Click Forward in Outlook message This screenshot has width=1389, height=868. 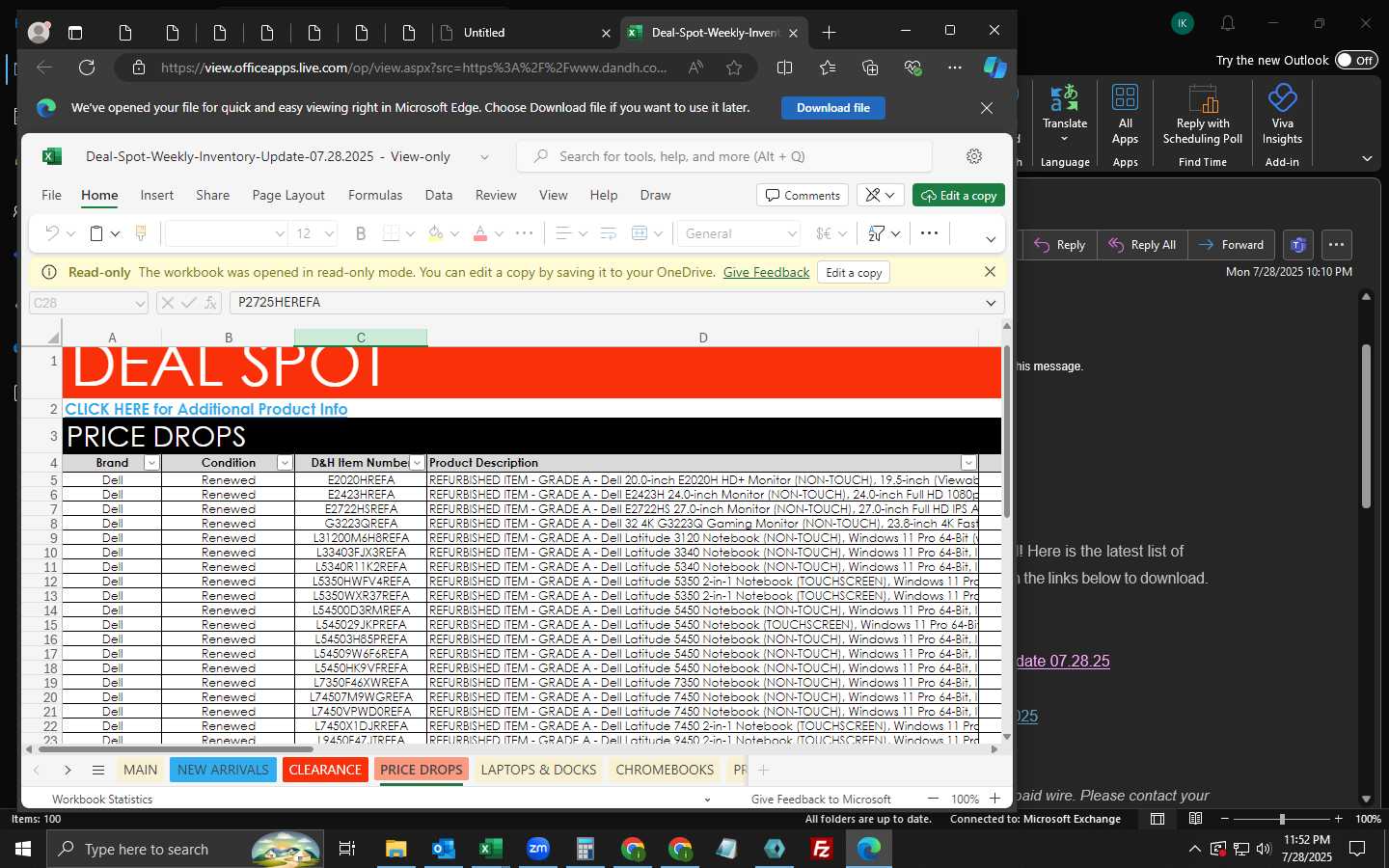1232,245
